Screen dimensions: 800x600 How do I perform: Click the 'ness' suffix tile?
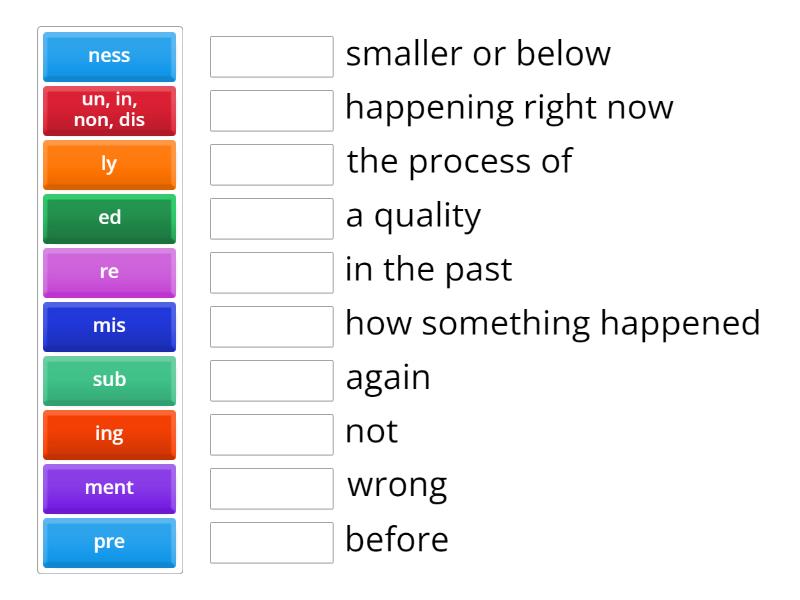(x=110, y=56)
